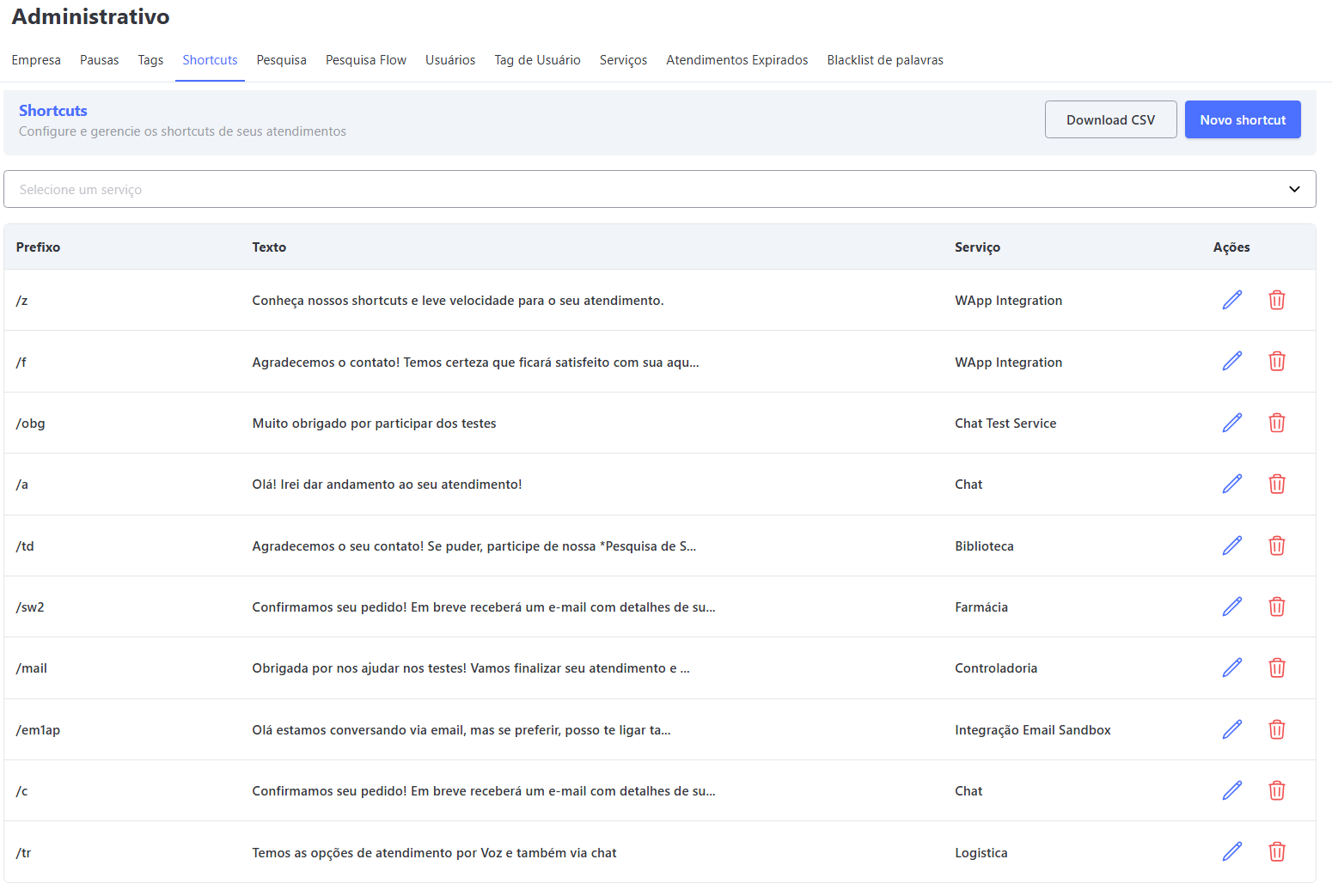Click the 'Logistica' service cell
Viewport: 1332px width, 896px height.
coord(981,853)
